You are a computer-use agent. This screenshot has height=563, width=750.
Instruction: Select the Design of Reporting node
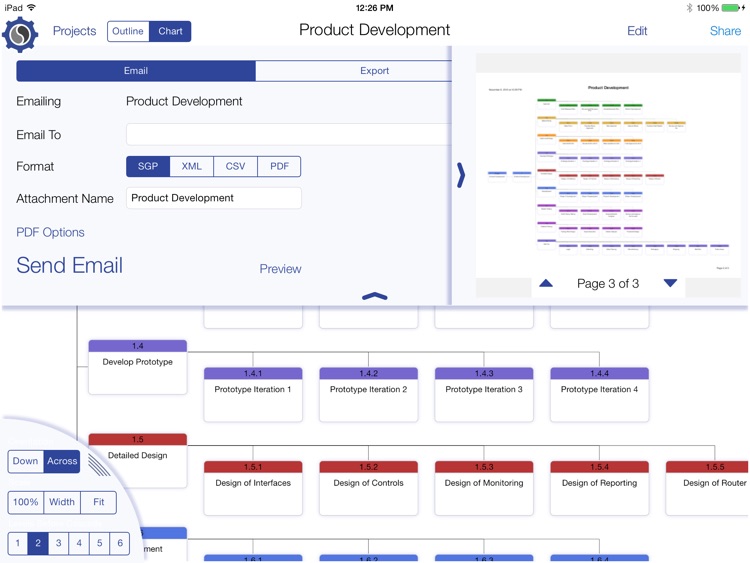pos(599,488)
